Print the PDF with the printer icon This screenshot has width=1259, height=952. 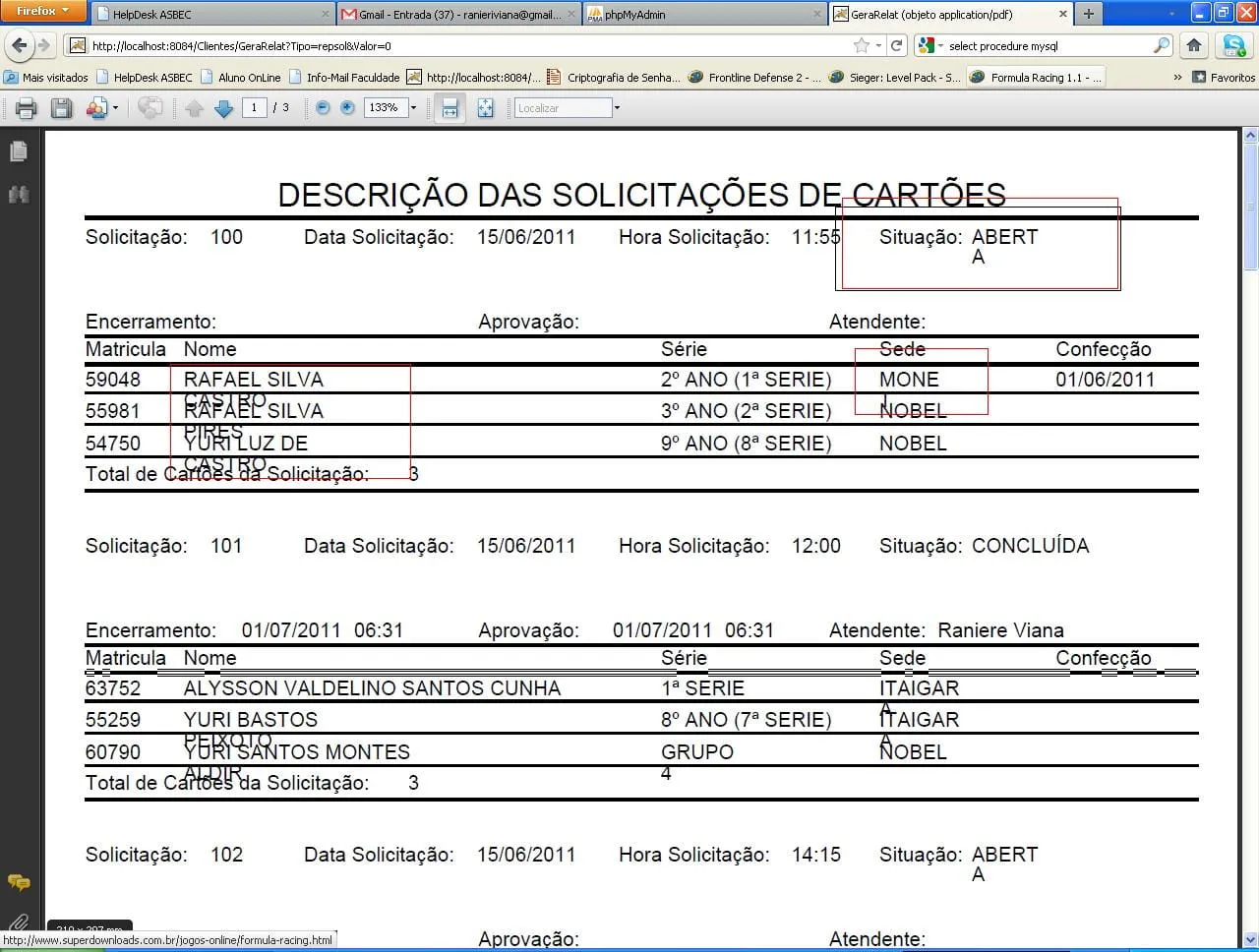click(27, 108)
